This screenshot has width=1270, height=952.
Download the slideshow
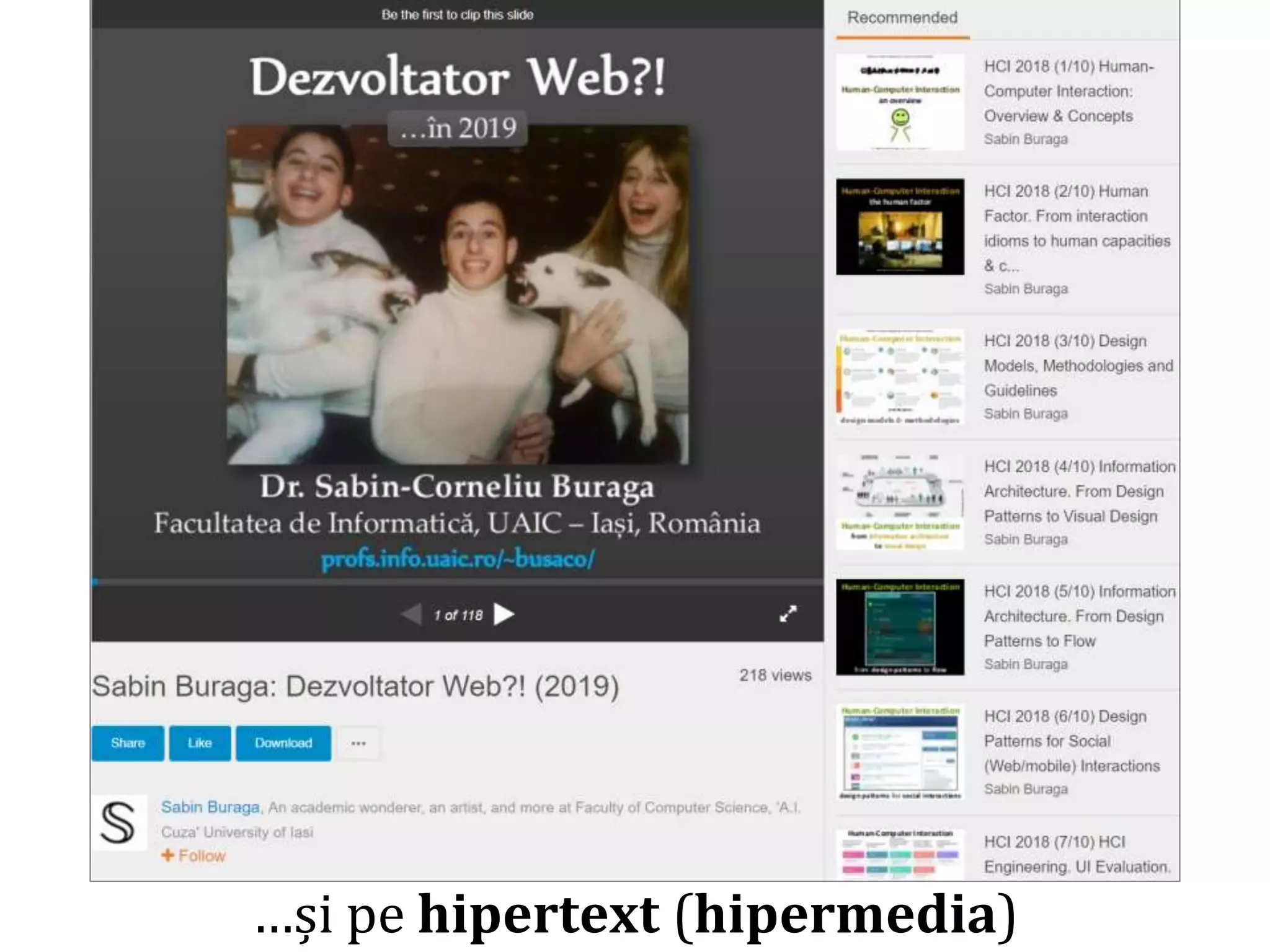[x=283, y=743]
